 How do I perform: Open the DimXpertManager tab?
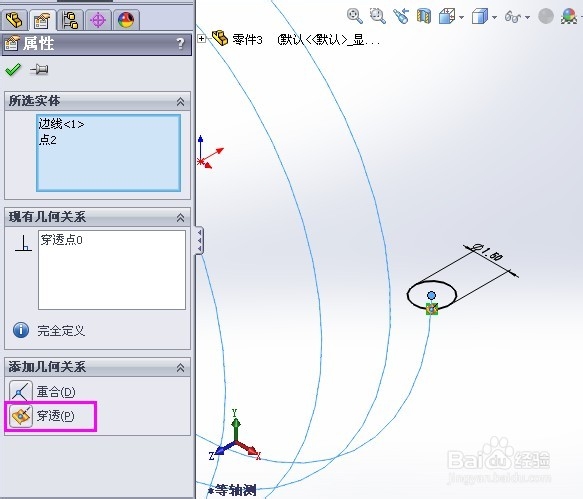coord(98,20)
